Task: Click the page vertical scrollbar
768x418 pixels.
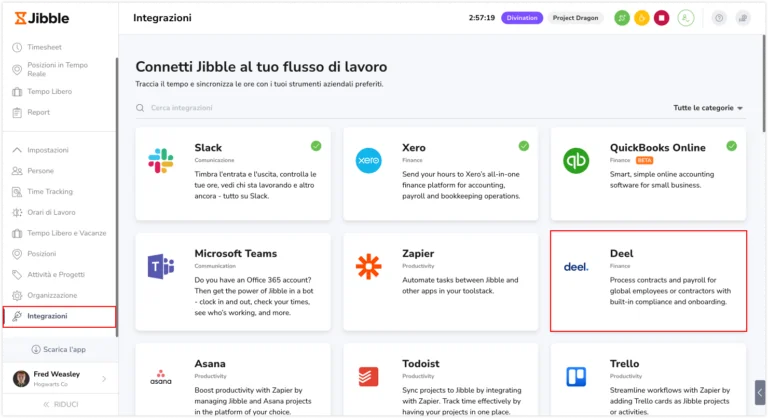Action: click(x=764, y=83)
